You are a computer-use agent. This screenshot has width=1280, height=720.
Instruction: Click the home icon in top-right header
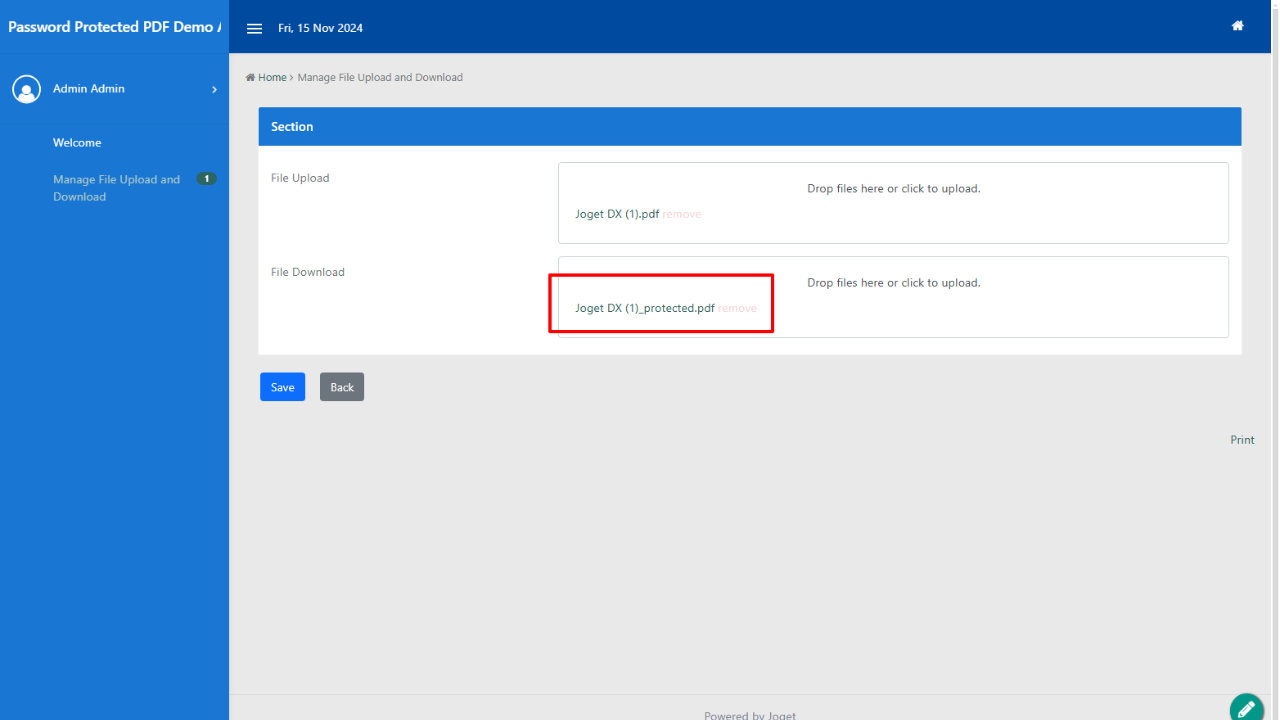click(x=1237, y=26)
